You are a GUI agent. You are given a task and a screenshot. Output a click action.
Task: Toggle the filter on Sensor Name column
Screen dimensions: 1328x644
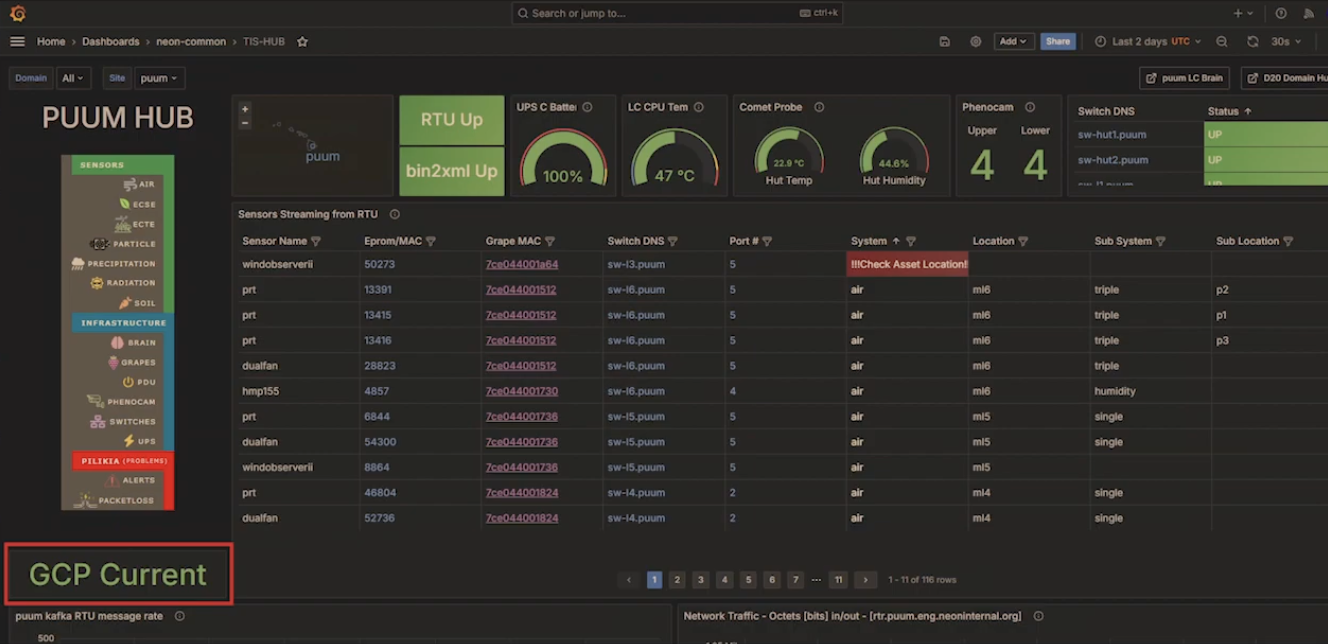pos(316,241)
